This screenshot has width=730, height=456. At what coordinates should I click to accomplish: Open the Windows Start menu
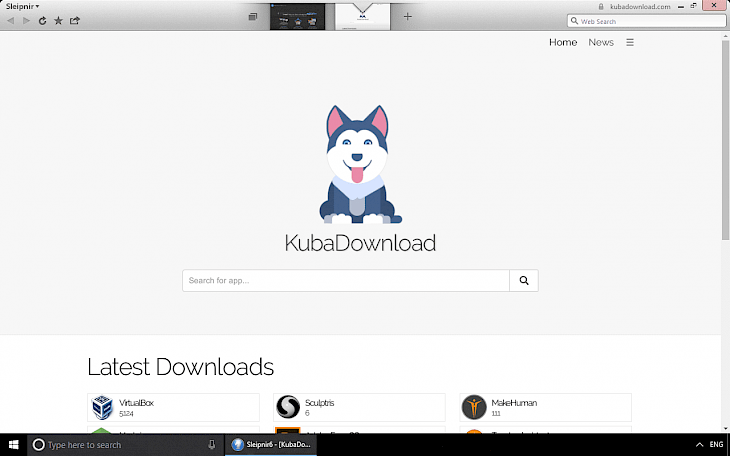pyautogui.click(x=14, y=445)
